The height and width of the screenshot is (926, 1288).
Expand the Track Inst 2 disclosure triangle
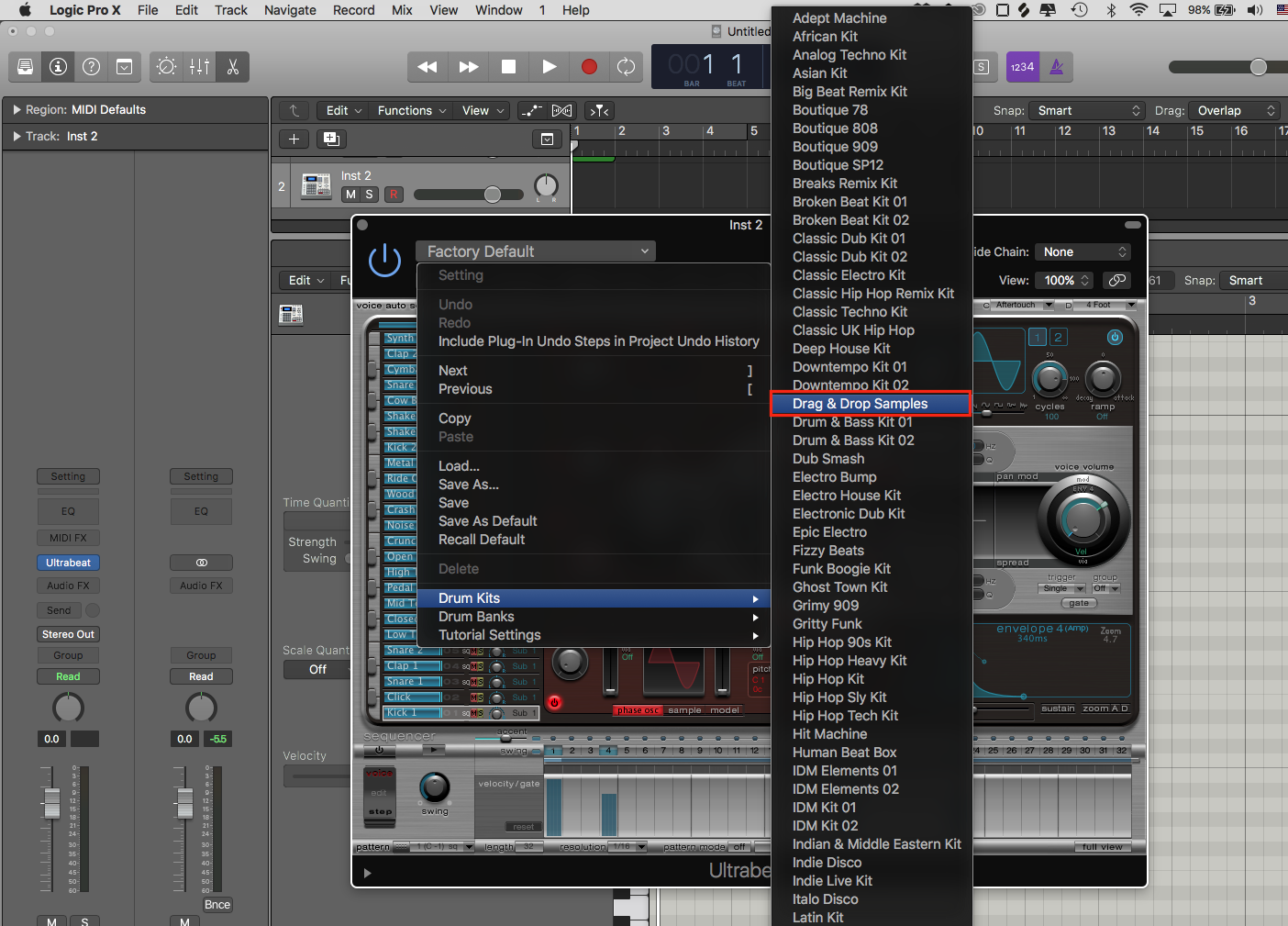[x=17, y=136]
